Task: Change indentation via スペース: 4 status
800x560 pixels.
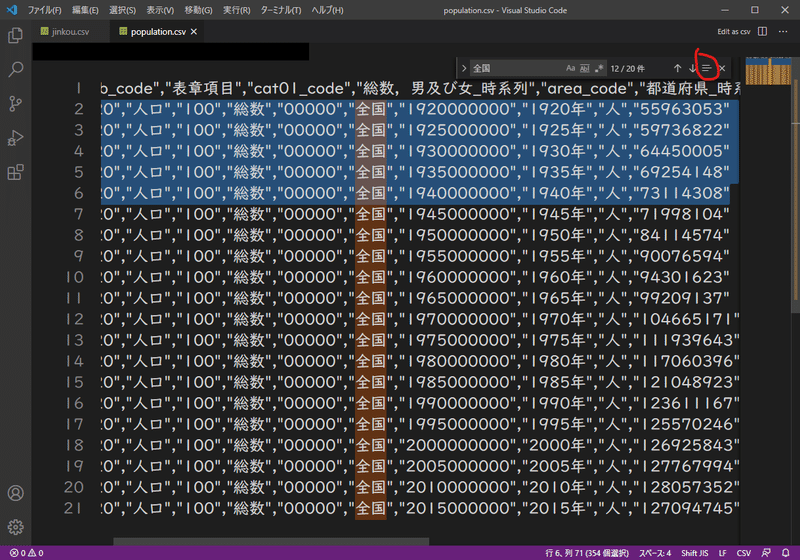Action: pos(655,553)
